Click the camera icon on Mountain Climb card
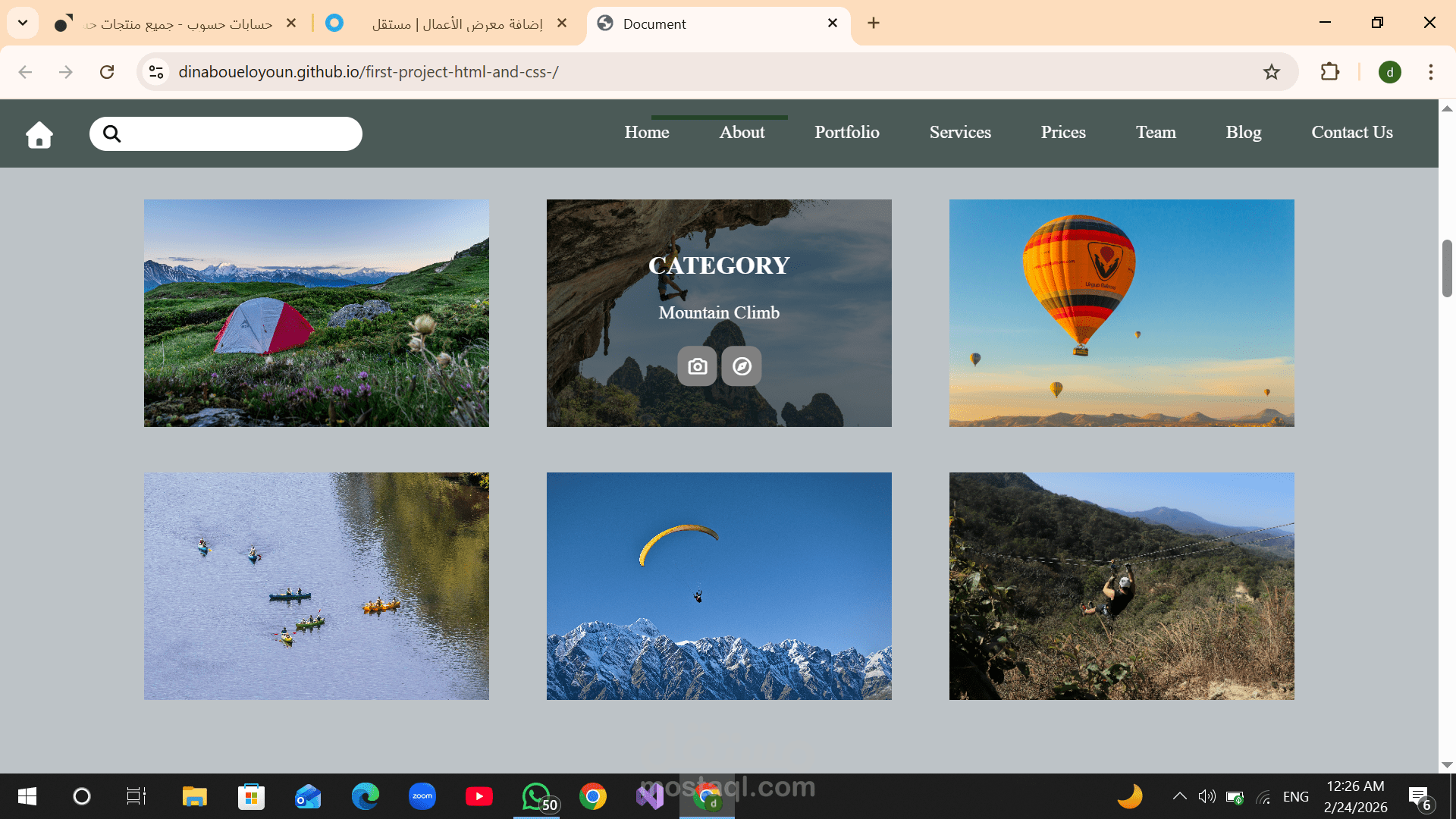The height and width of the screenshot is (819, 1456). pyautogui.click(x=697, y=366)
